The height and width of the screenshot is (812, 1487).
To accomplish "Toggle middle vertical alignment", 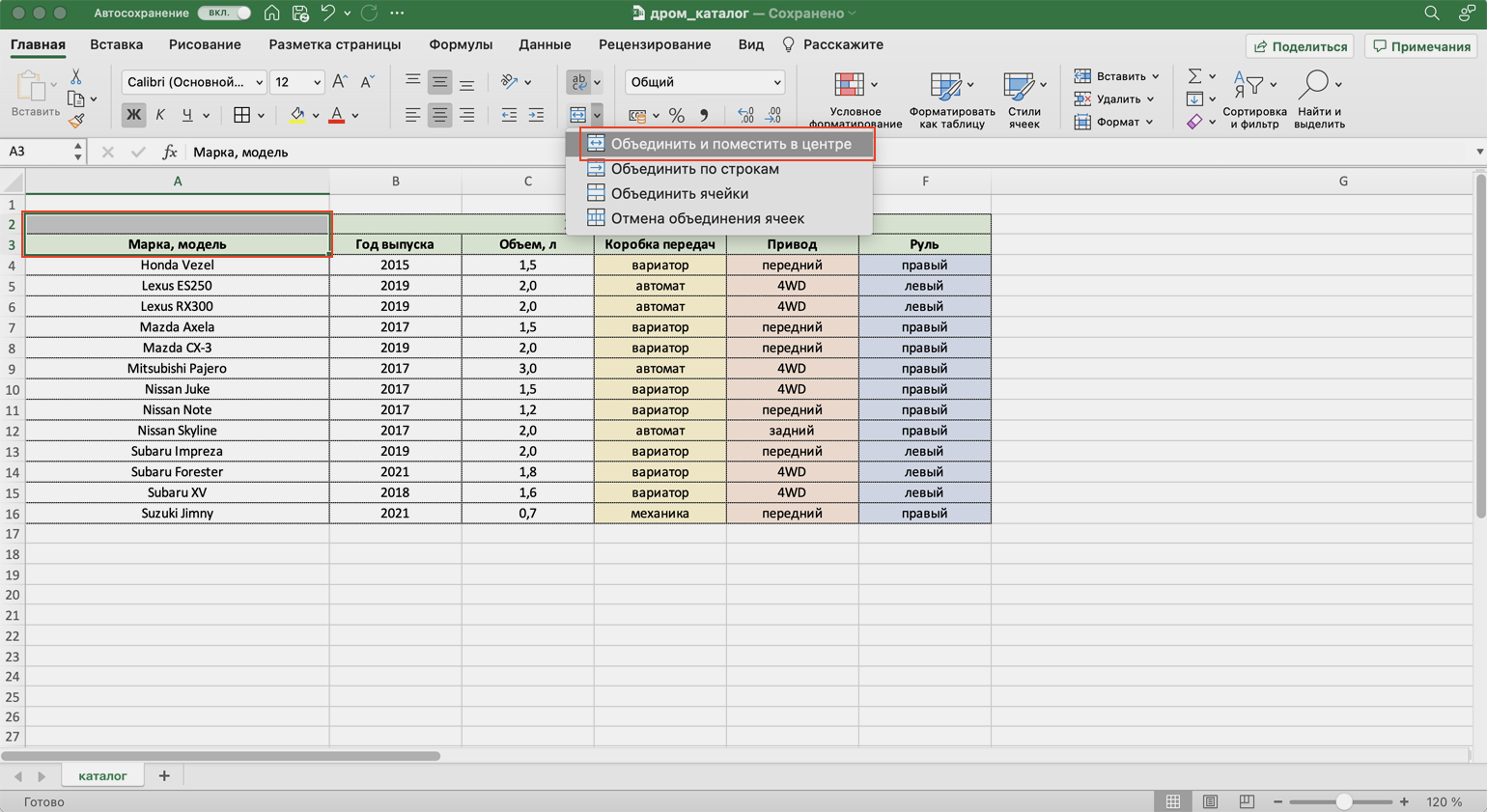I will (x=439, y=82).
